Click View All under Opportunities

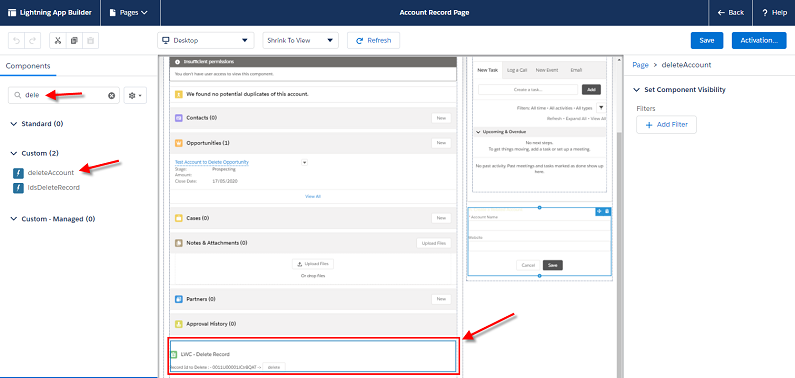pos(312,196)
